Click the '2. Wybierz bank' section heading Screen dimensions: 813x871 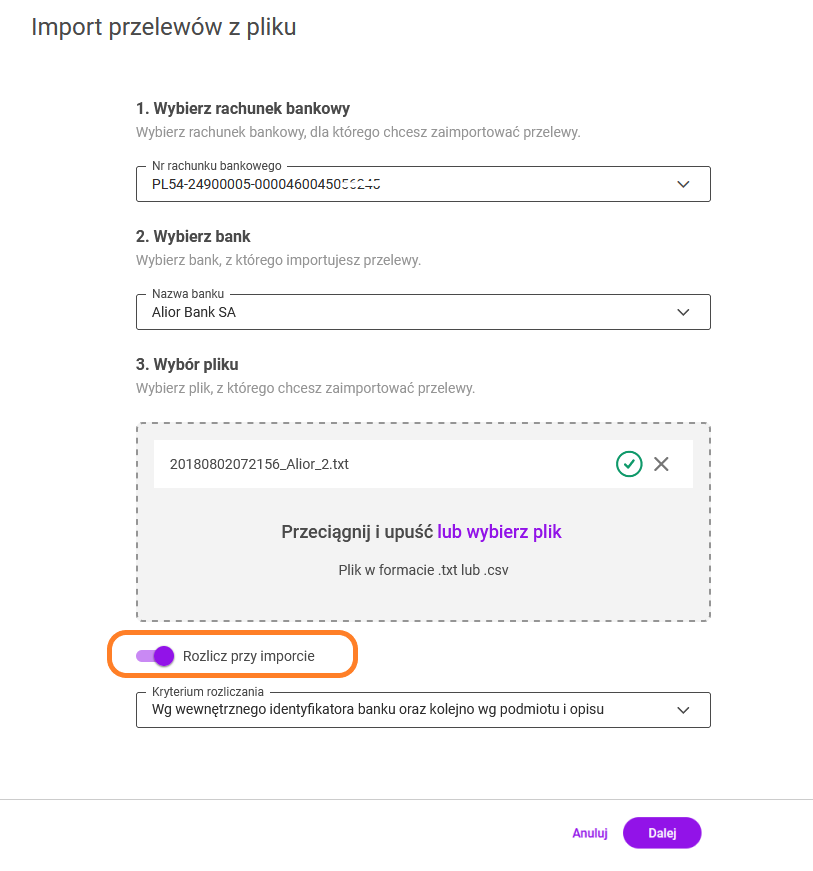193,237
